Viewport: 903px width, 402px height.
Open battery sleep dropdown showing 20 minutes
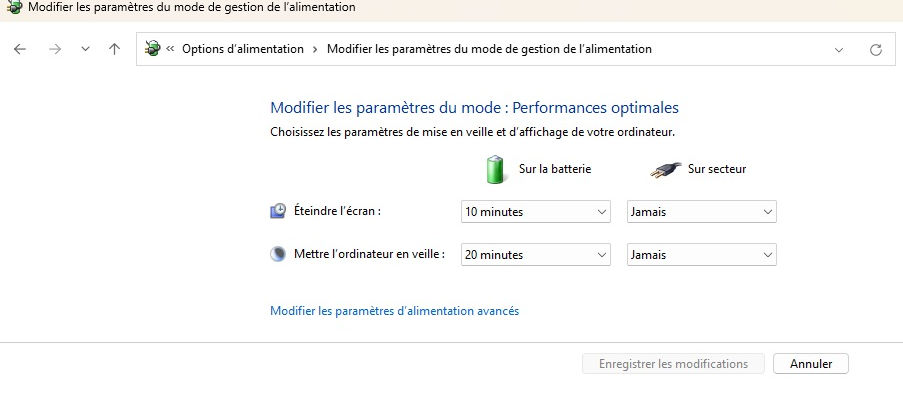[x=536, y=255]
